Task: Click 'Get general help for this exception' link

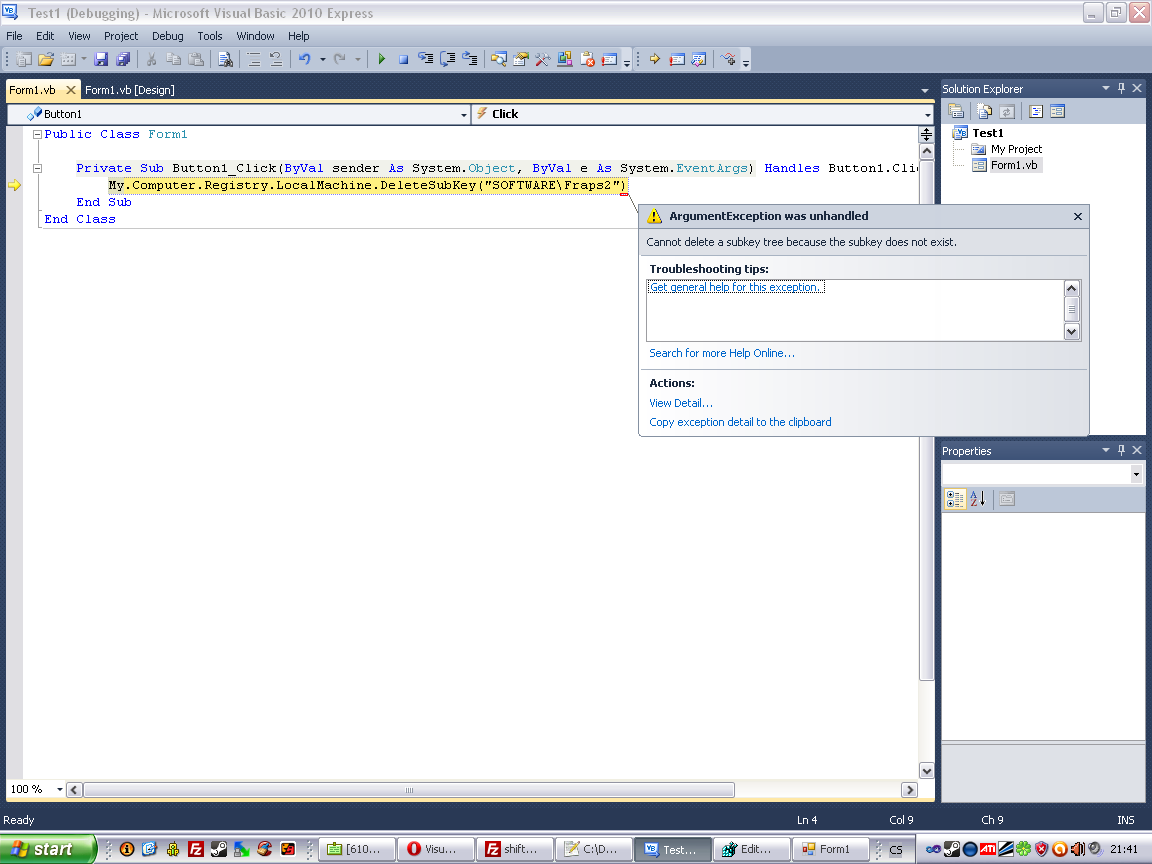Action: (735, 287)
